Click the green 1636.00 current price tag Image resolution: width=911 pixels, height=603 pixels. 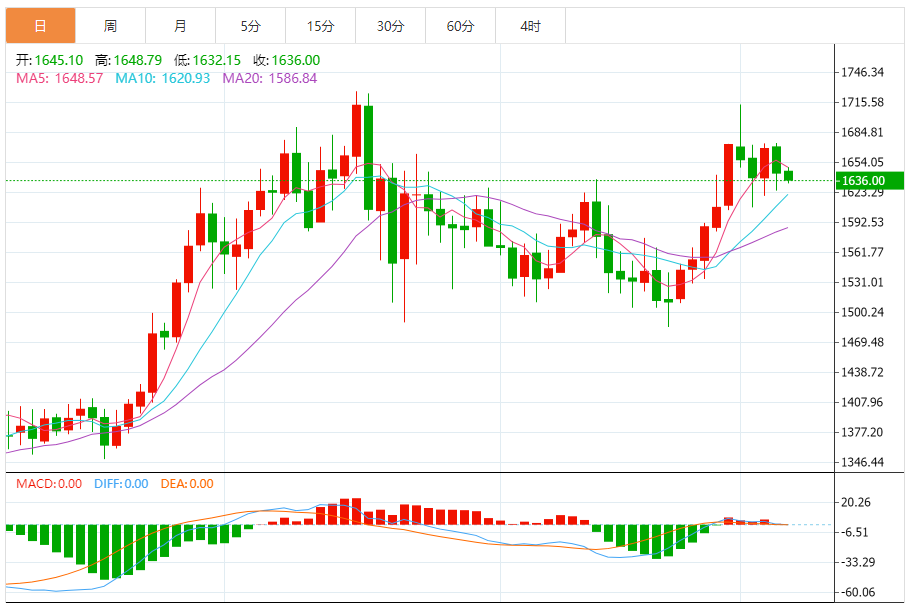click(x=868, y=181)
